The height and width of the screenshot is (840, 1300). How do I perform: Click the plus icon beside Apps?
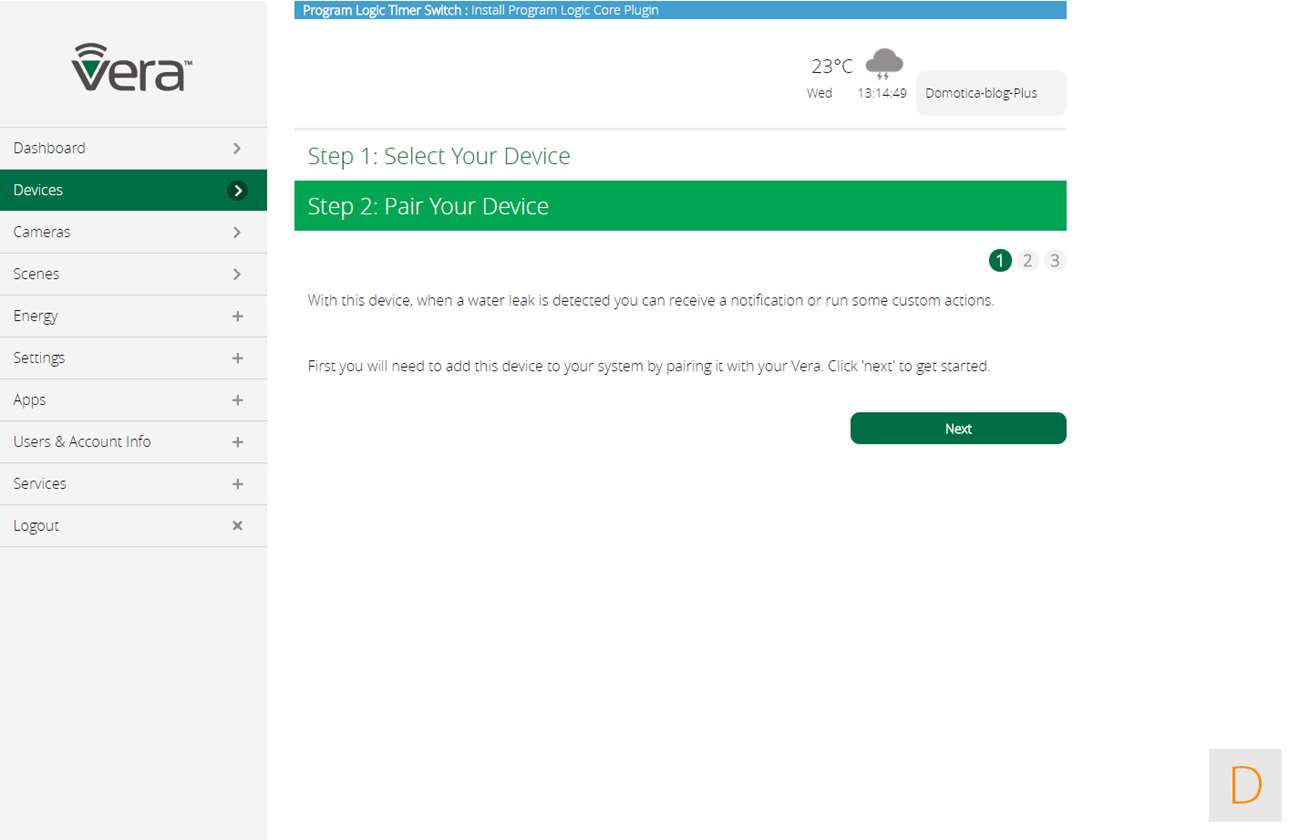(x=237, y=400)
